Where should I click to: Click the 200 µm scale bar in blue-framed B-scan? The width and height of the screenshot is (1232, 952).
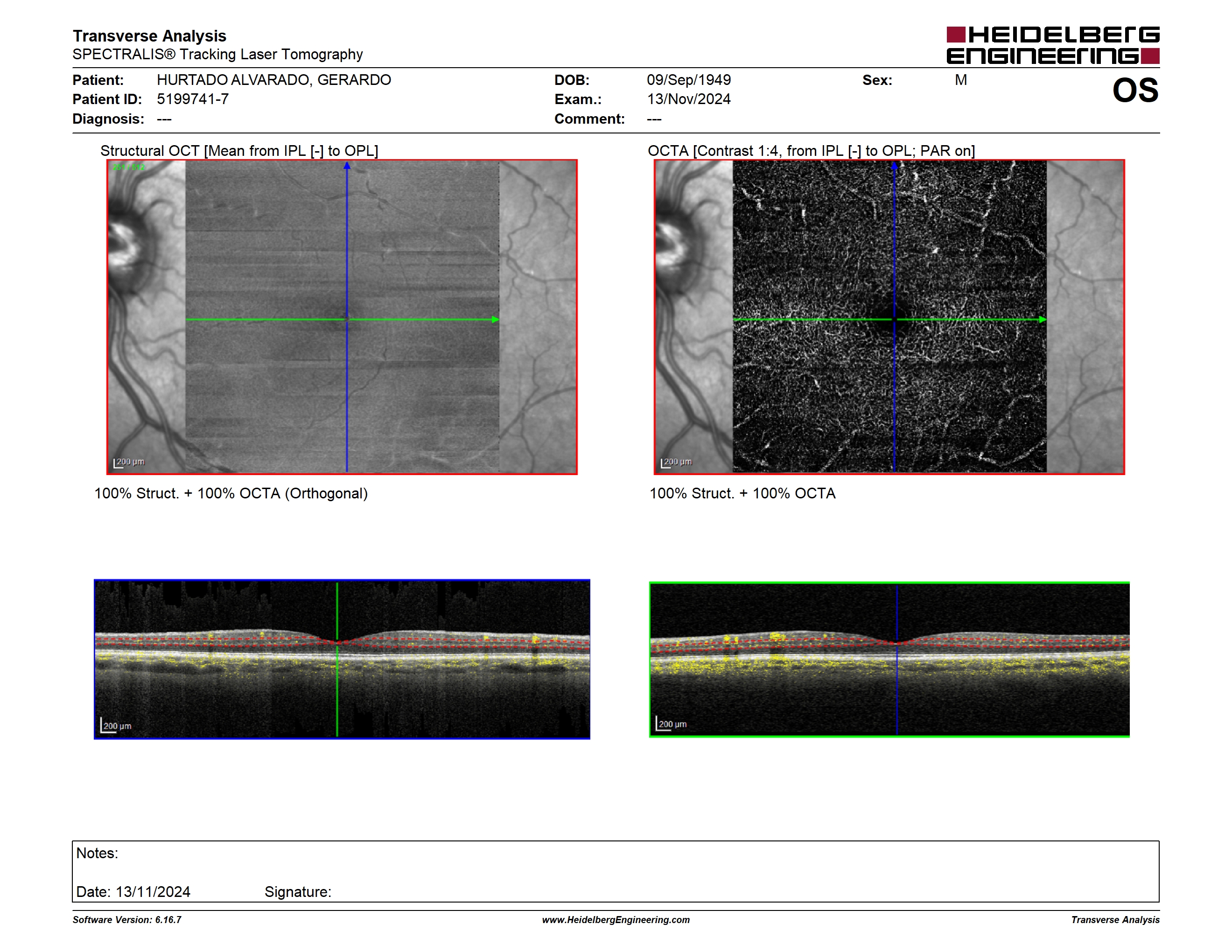[x=116, y=725]
